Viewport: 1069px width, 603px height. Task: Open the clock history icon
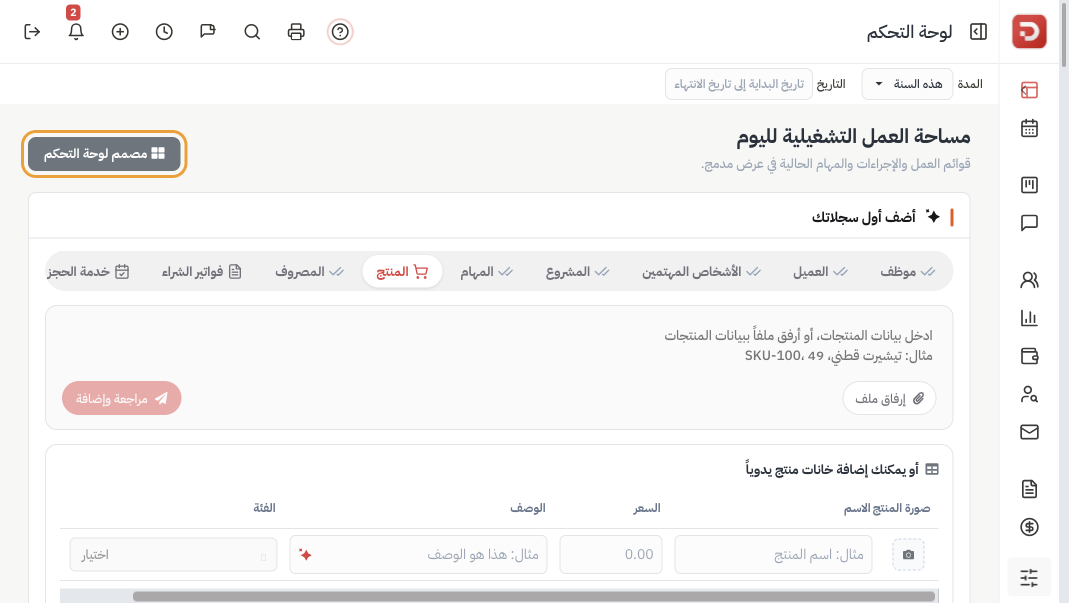164,31
